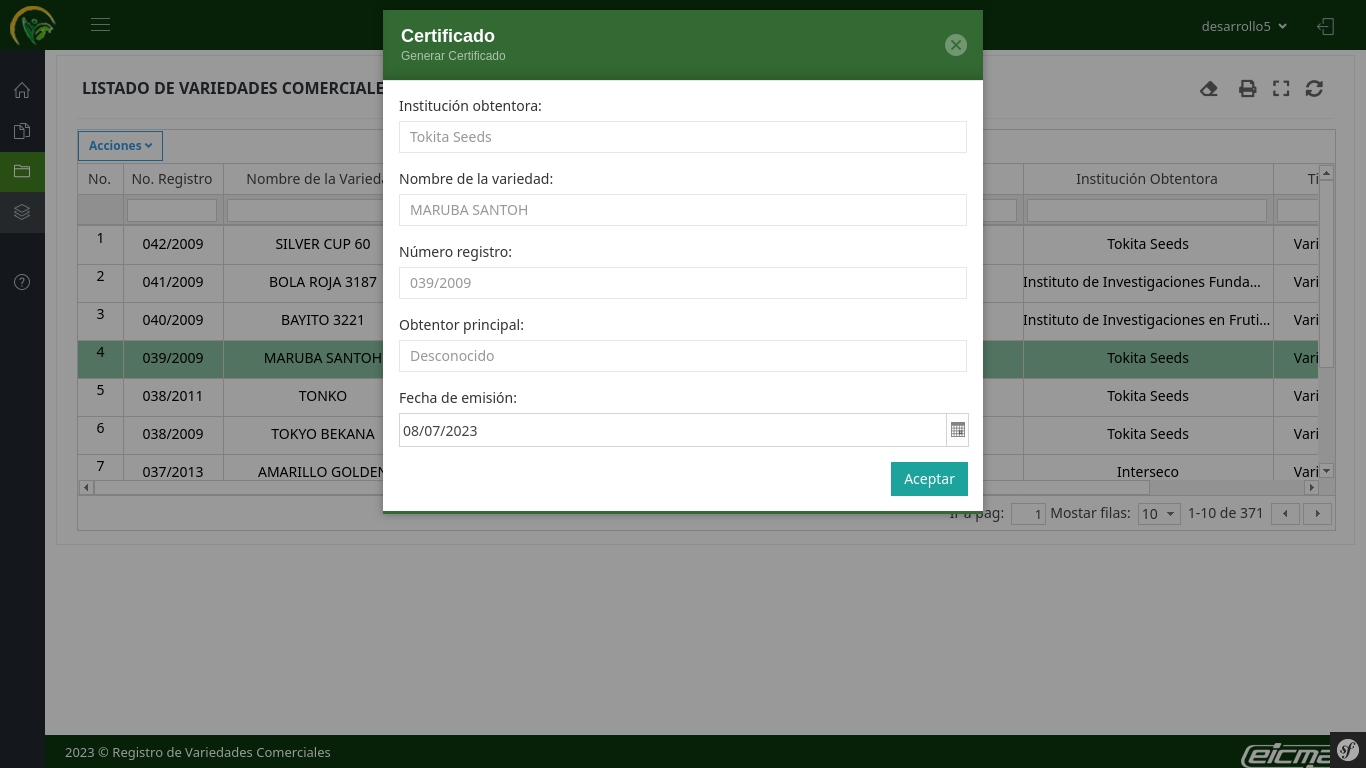The height and width of the screenshot is (768, 1366).
Task: Open the calendar picker for Fecha de emisión
Action: 957,430
